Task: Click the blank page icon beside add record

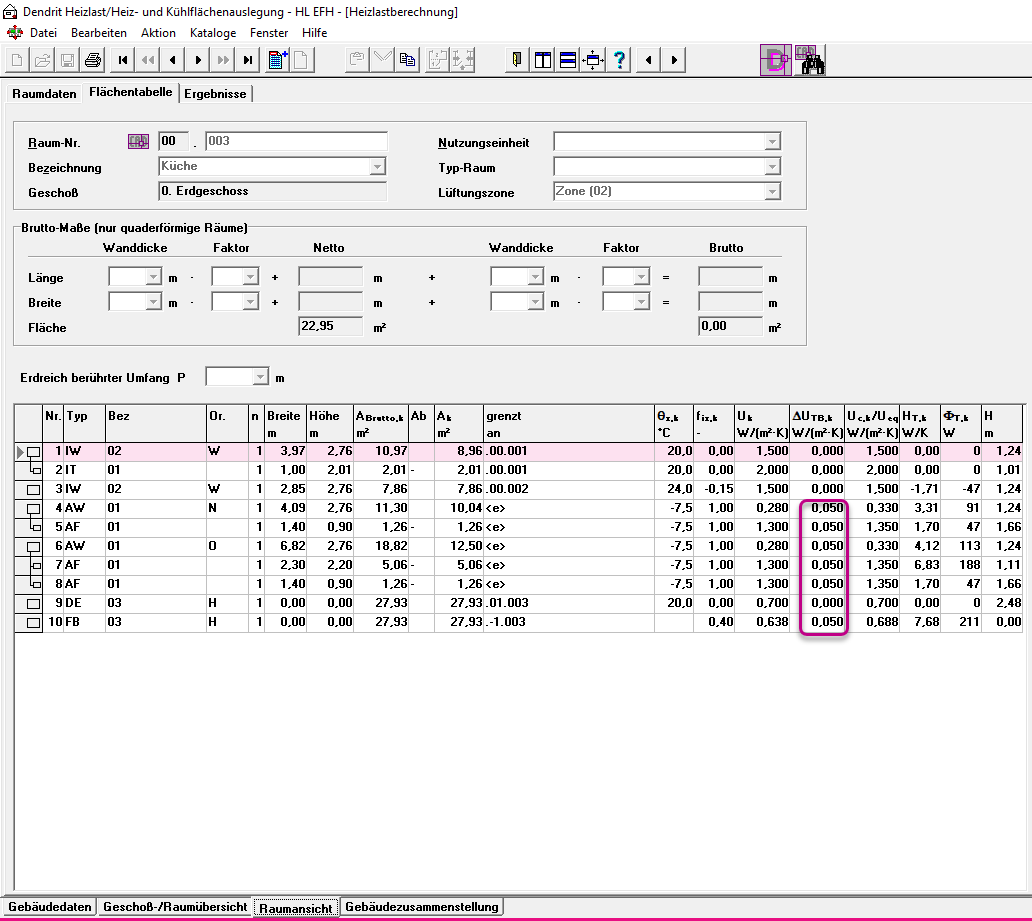Action: pos(302,61)
